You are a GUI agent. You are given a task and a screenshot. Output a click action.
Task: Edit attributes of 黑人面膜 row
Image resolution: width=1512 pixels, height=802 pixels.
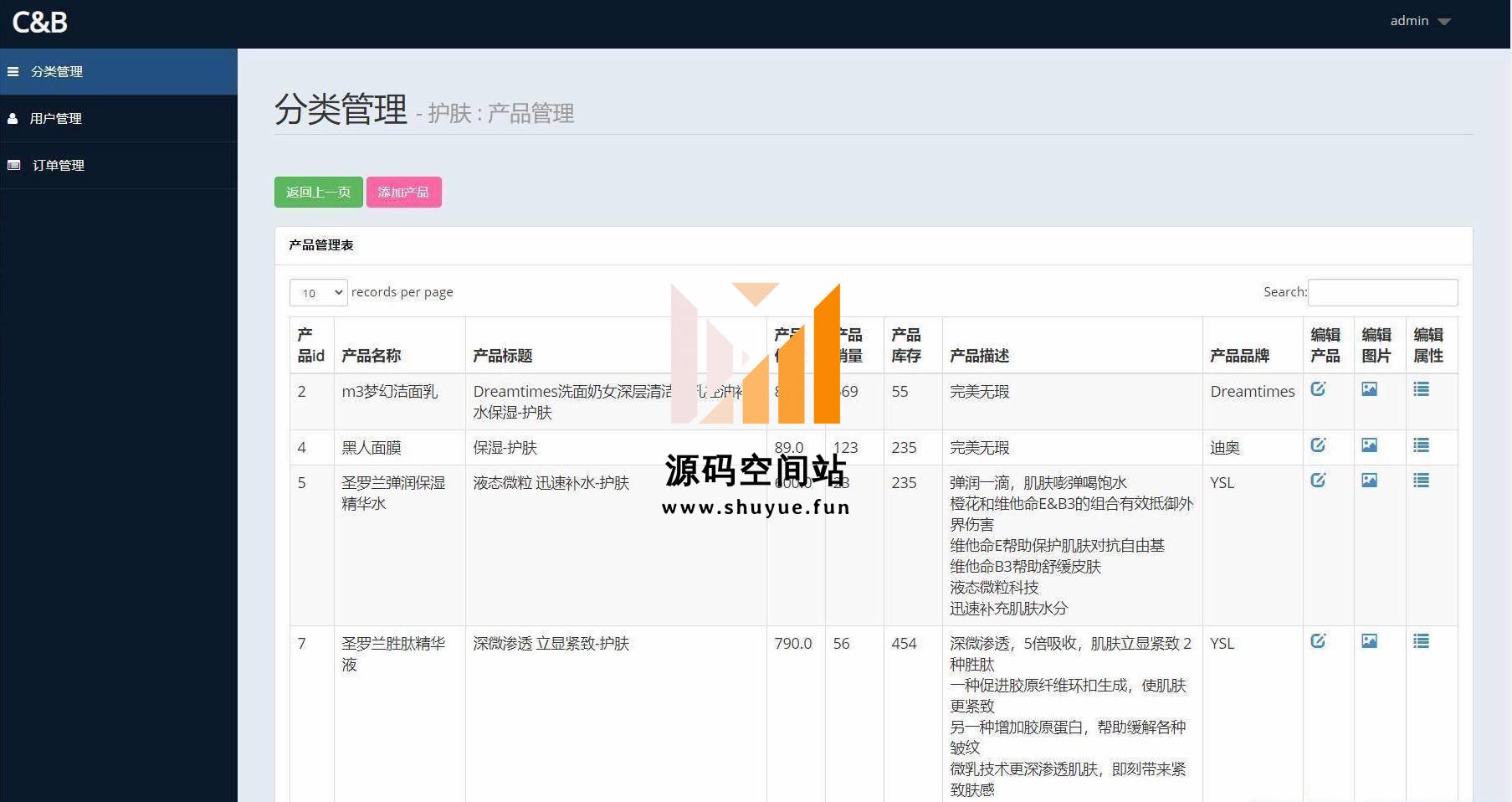1421,445
